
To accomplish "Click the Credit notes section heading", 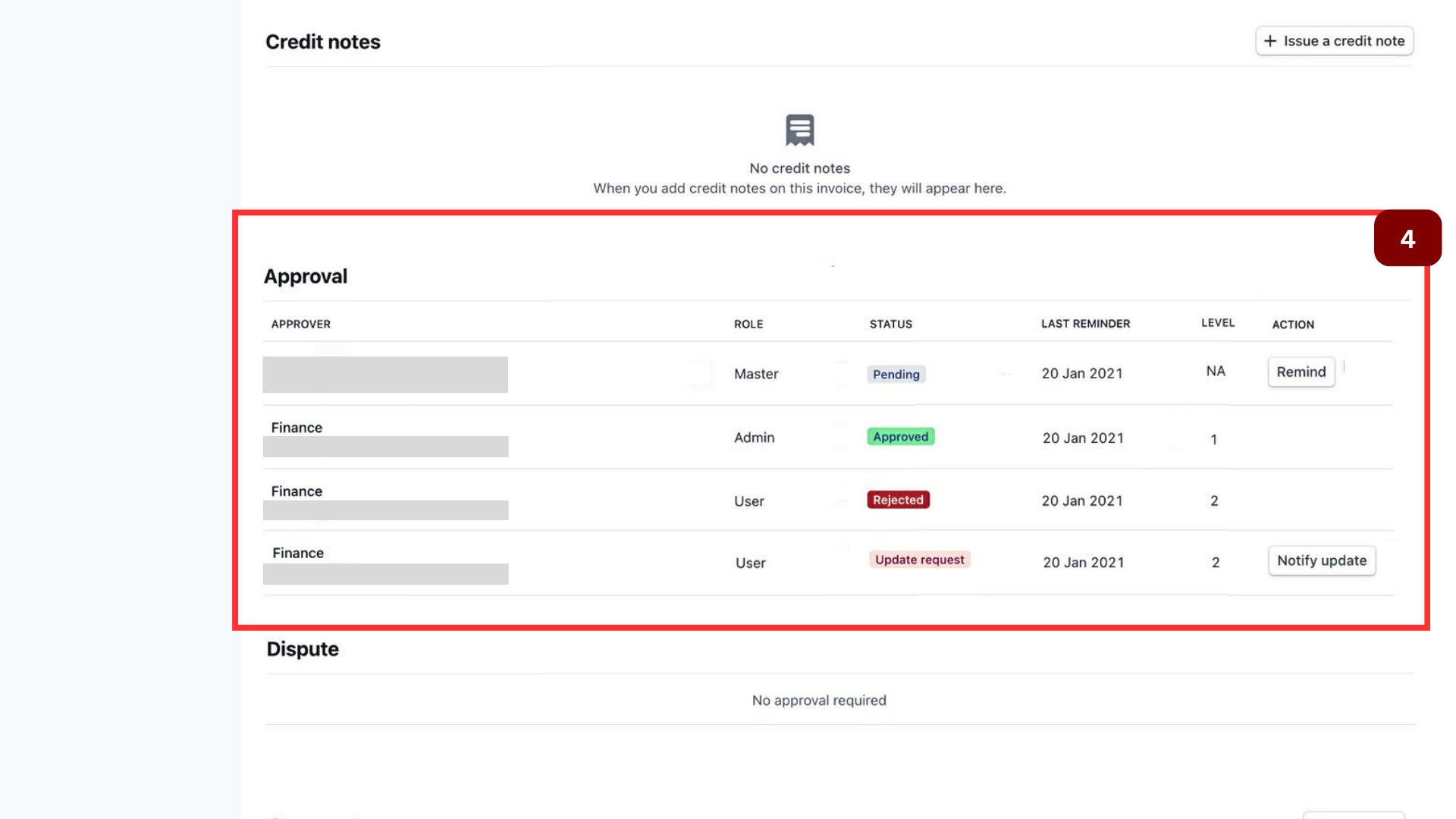I will (x=322, y=42).
